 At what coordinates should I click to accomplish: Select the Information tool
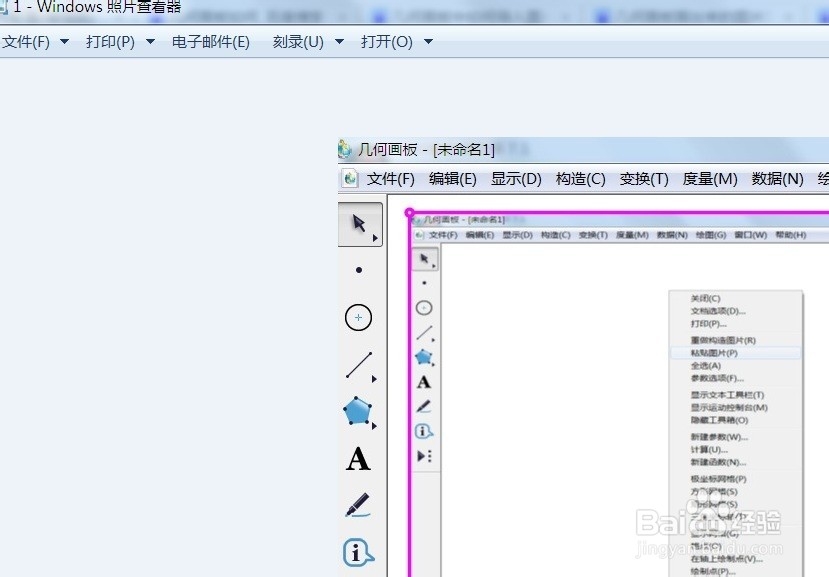(x=357, y=551)
